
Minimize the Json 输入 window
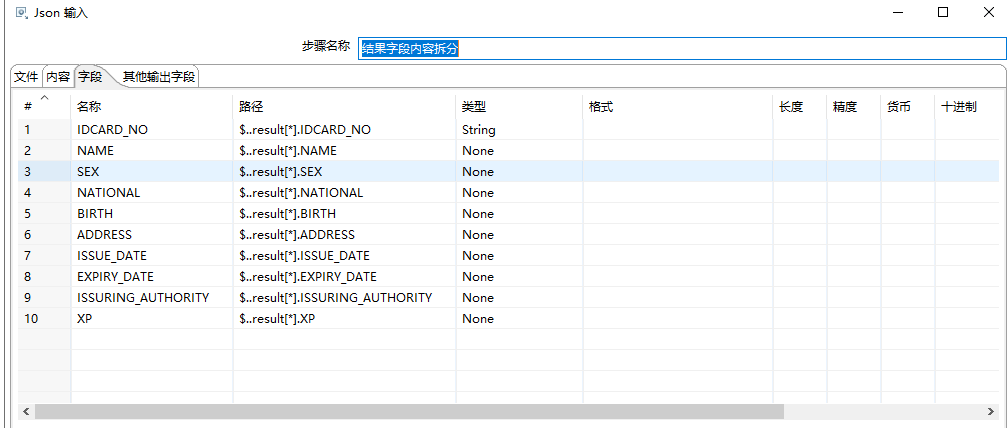click(x=897, y=12)
